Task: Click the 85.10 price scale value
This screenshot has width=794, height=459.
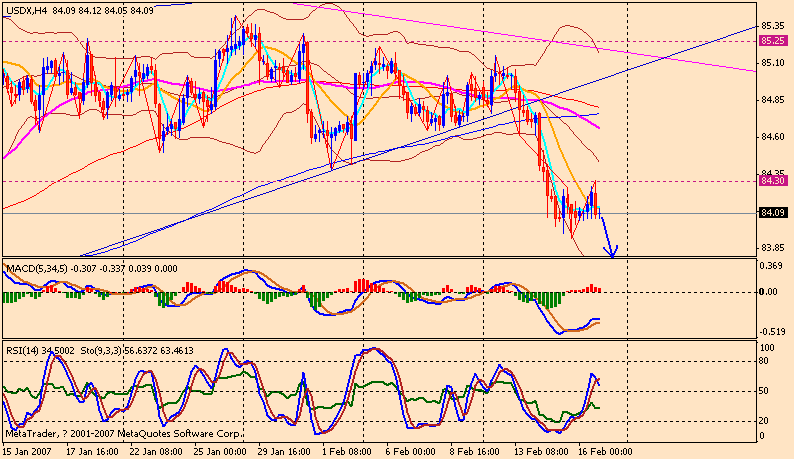Action: [x=773, y=63]
